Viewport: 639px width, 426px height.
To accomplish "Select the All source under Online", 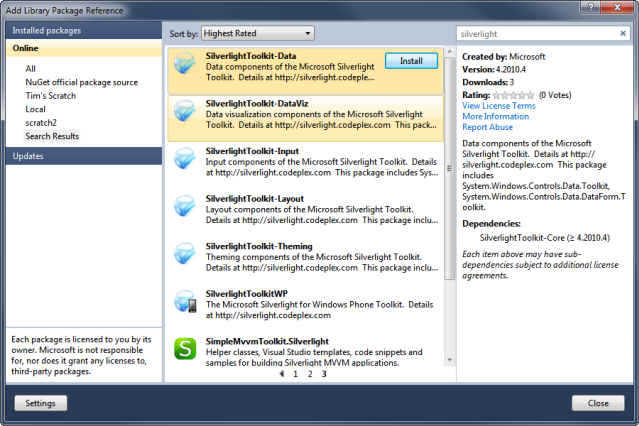I will [x=31, y=68].
